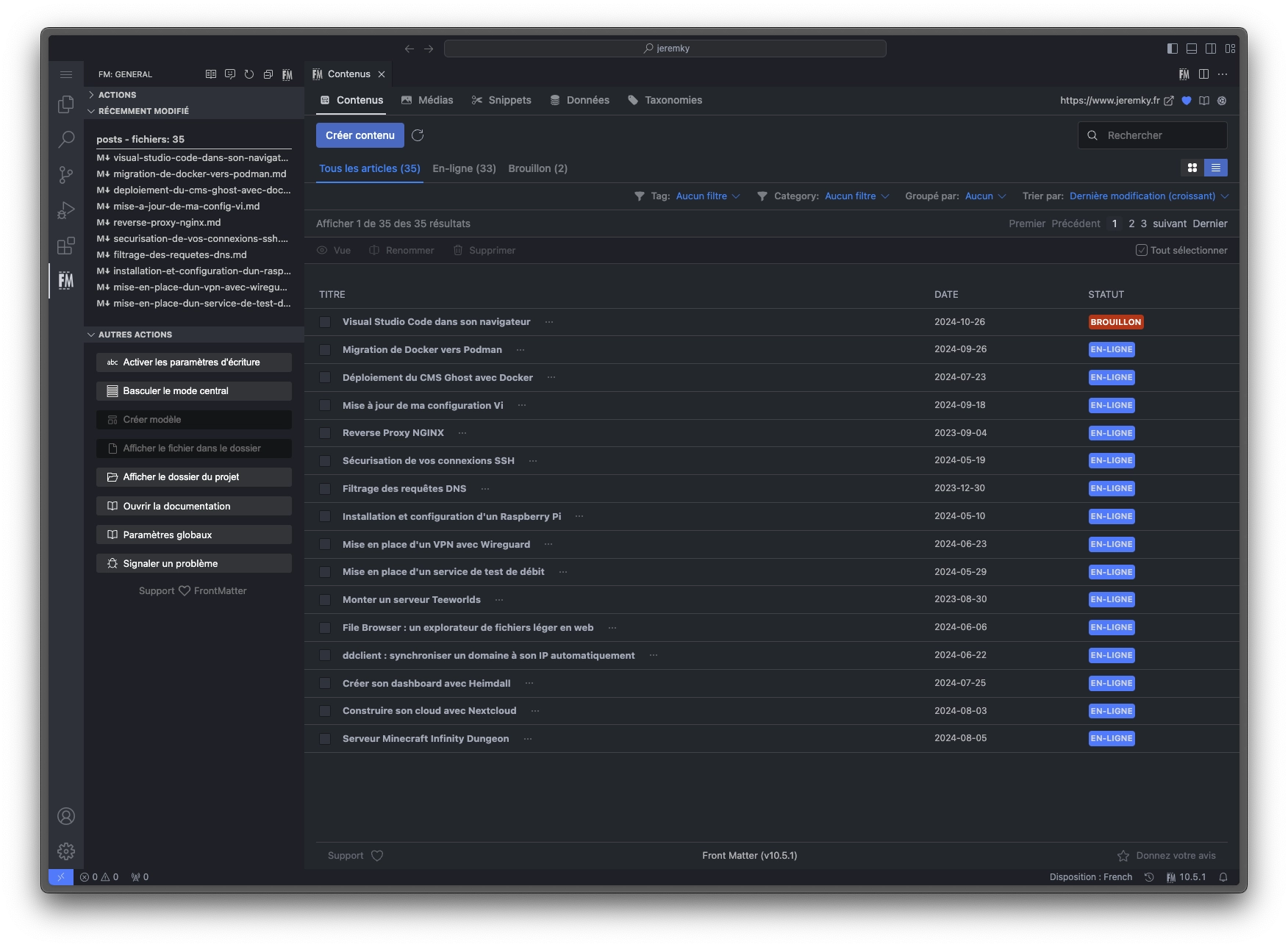Switch to list view layout
Screen dimensions: 1288x947
pyautogui.click(x=1216, y=168)
